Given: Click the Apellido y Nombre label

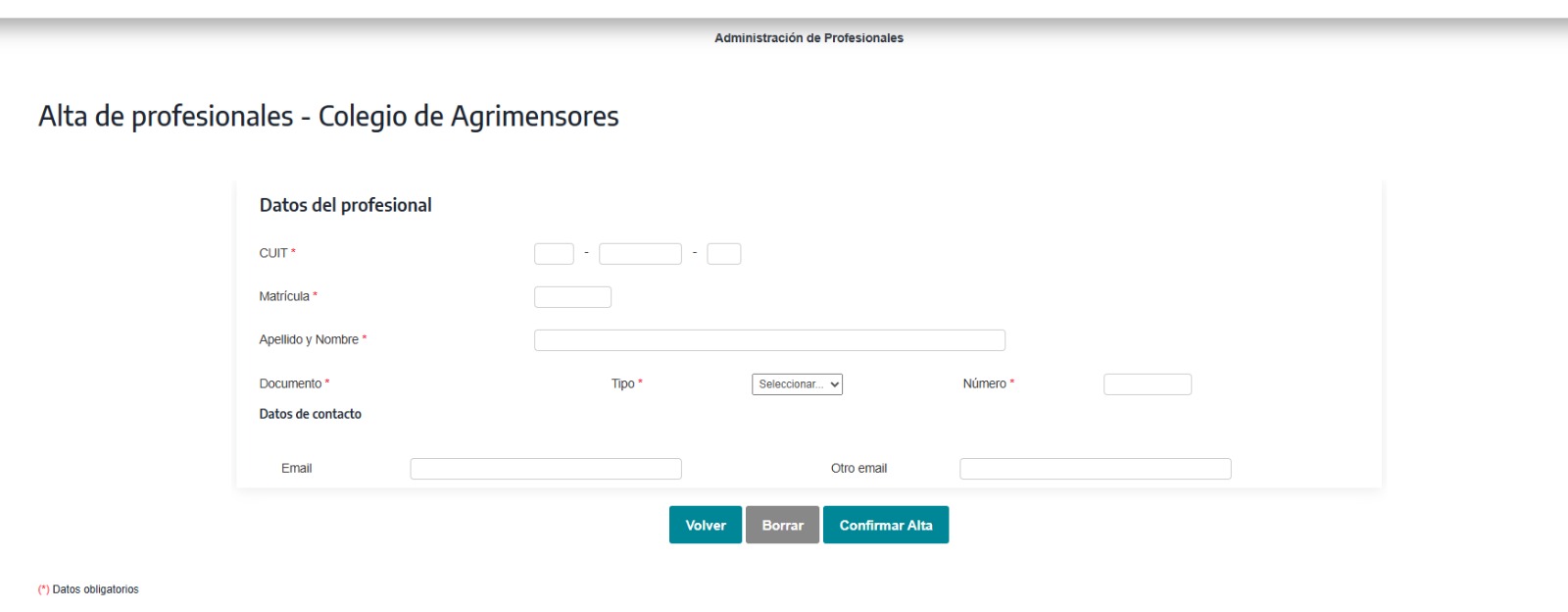Looking at the screenshot, I should (309, 339).
